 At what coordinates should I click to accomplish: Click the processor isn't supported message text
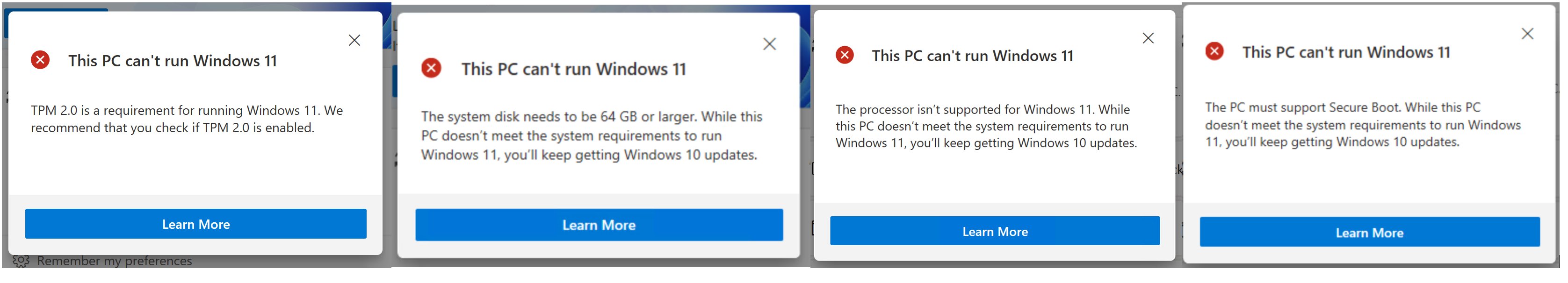point(985,126)
